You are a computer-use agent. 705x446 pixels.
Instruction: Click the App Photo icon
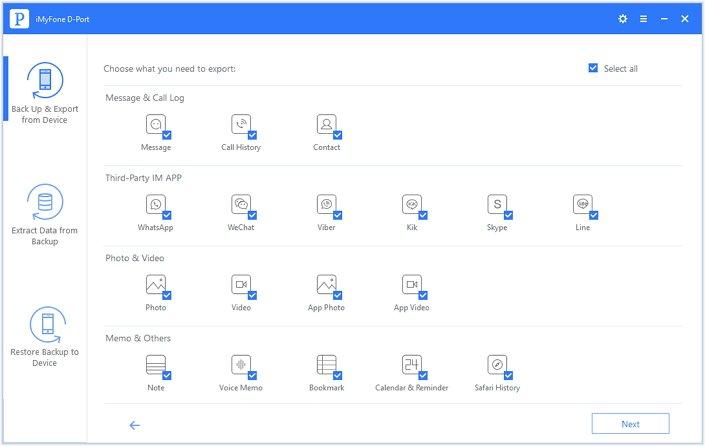(326, 285)
